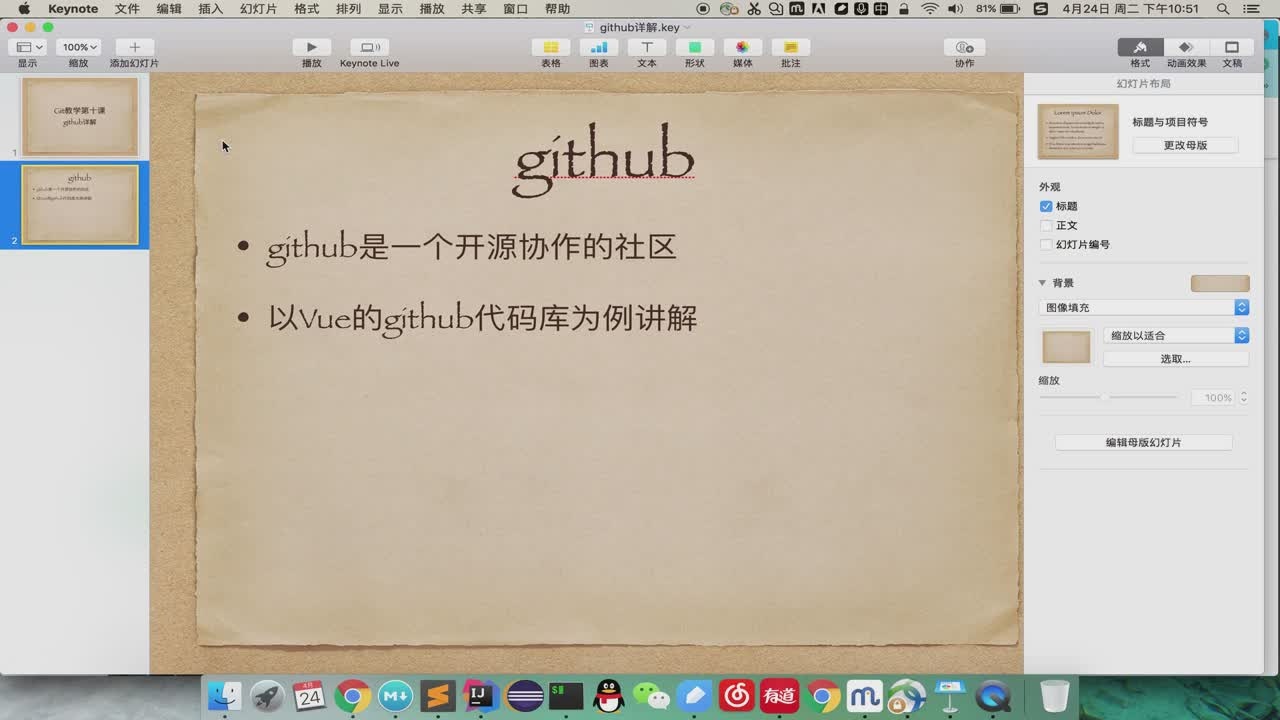This screenshot has width=1280, height=720.
Task: Open the 幻灯片 menu
Action: tap(259, 9)
